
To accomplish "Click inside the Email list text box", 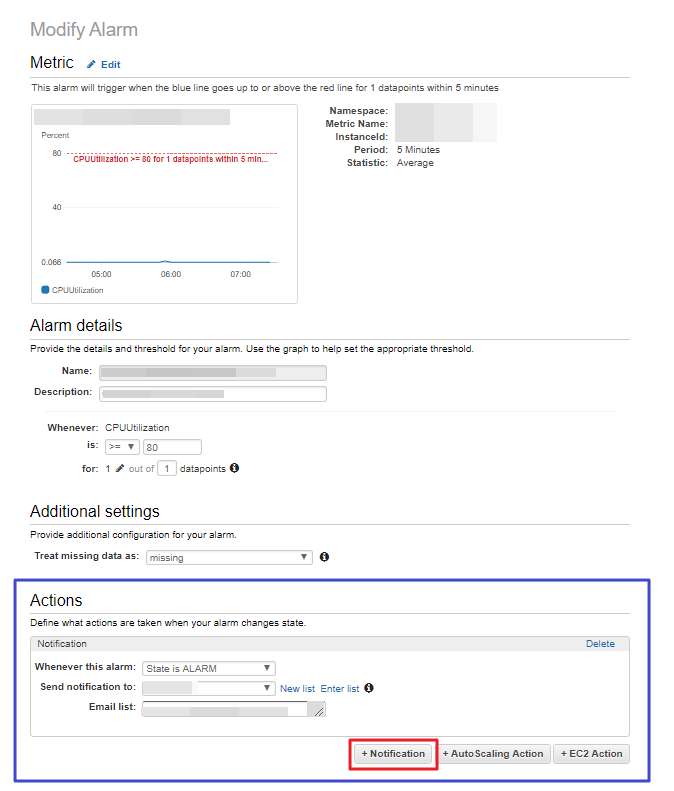I will [x=228, y=709].
